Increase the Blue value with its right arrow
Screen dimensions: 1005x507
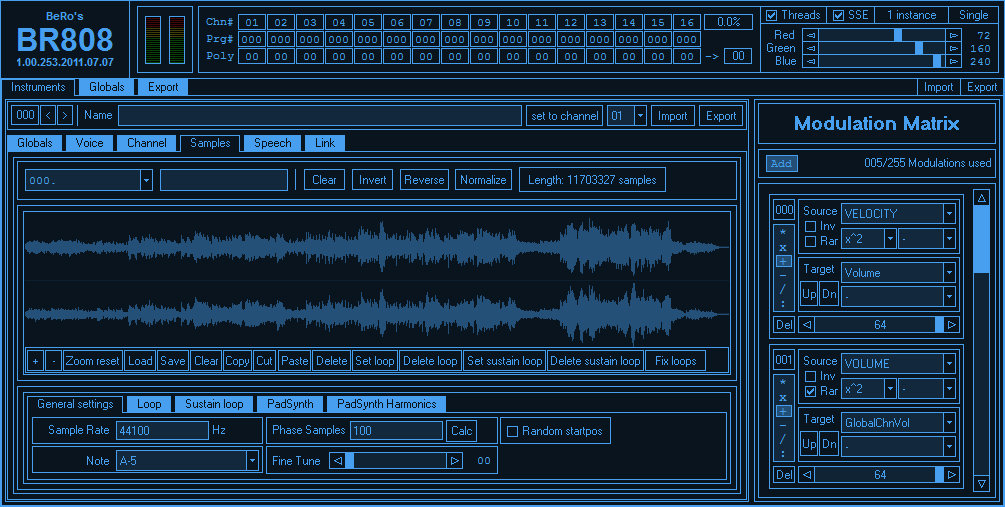(x=954, y=62)
